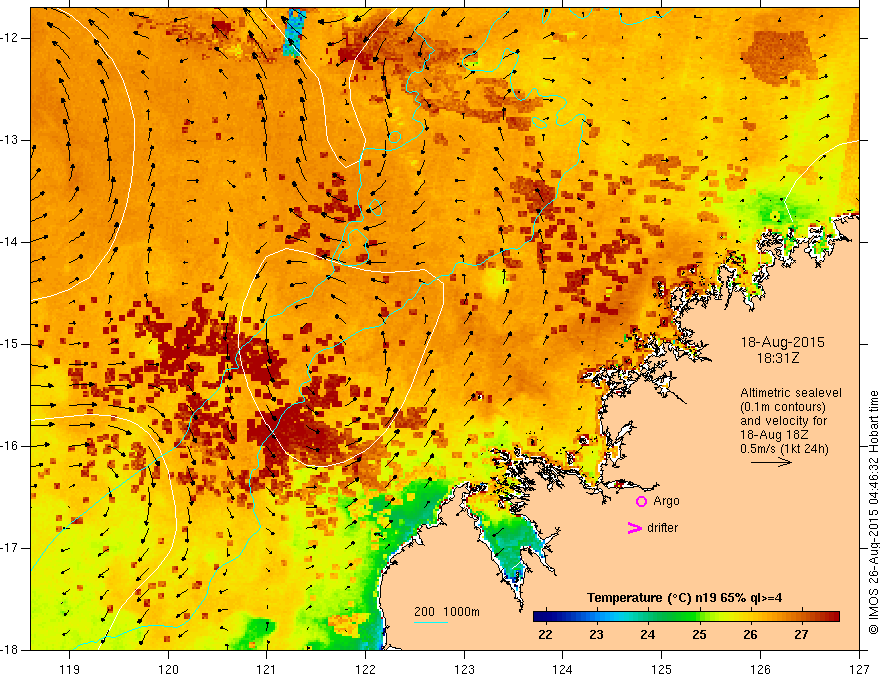Click the 0.5m/s velocity scale arrow

pos(771,462)
